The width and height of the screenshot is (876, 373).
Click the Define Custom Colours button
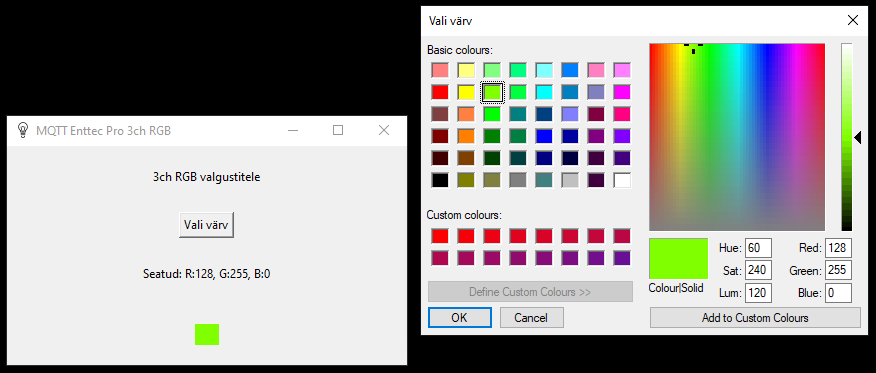tap(530, 291)
